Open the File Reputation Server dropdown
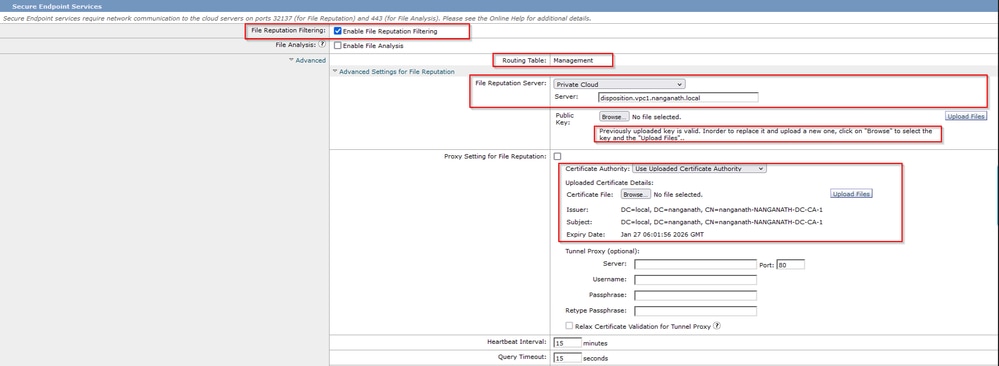The image size is (999, 366). [619, 84]
